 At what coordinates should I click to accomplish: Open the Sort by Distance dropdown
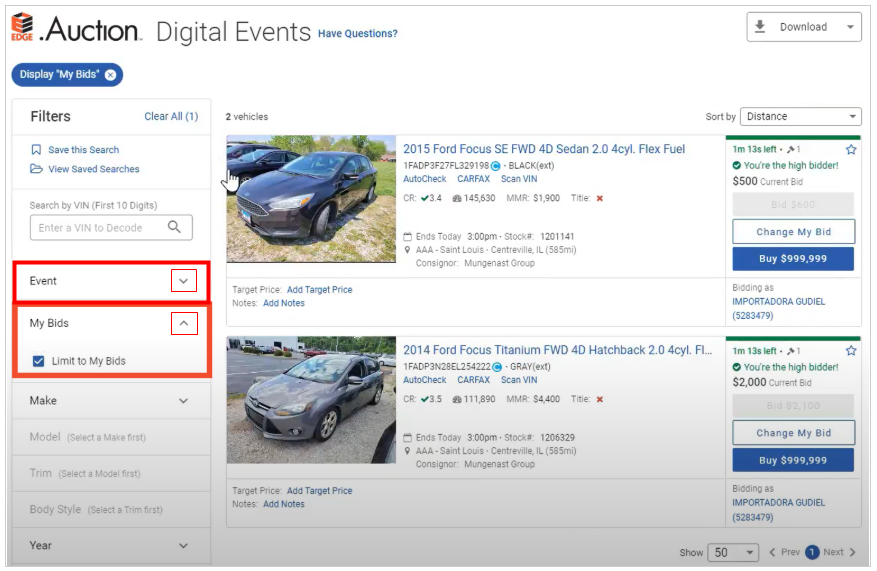pyautogui.click(x=800, y=116)
